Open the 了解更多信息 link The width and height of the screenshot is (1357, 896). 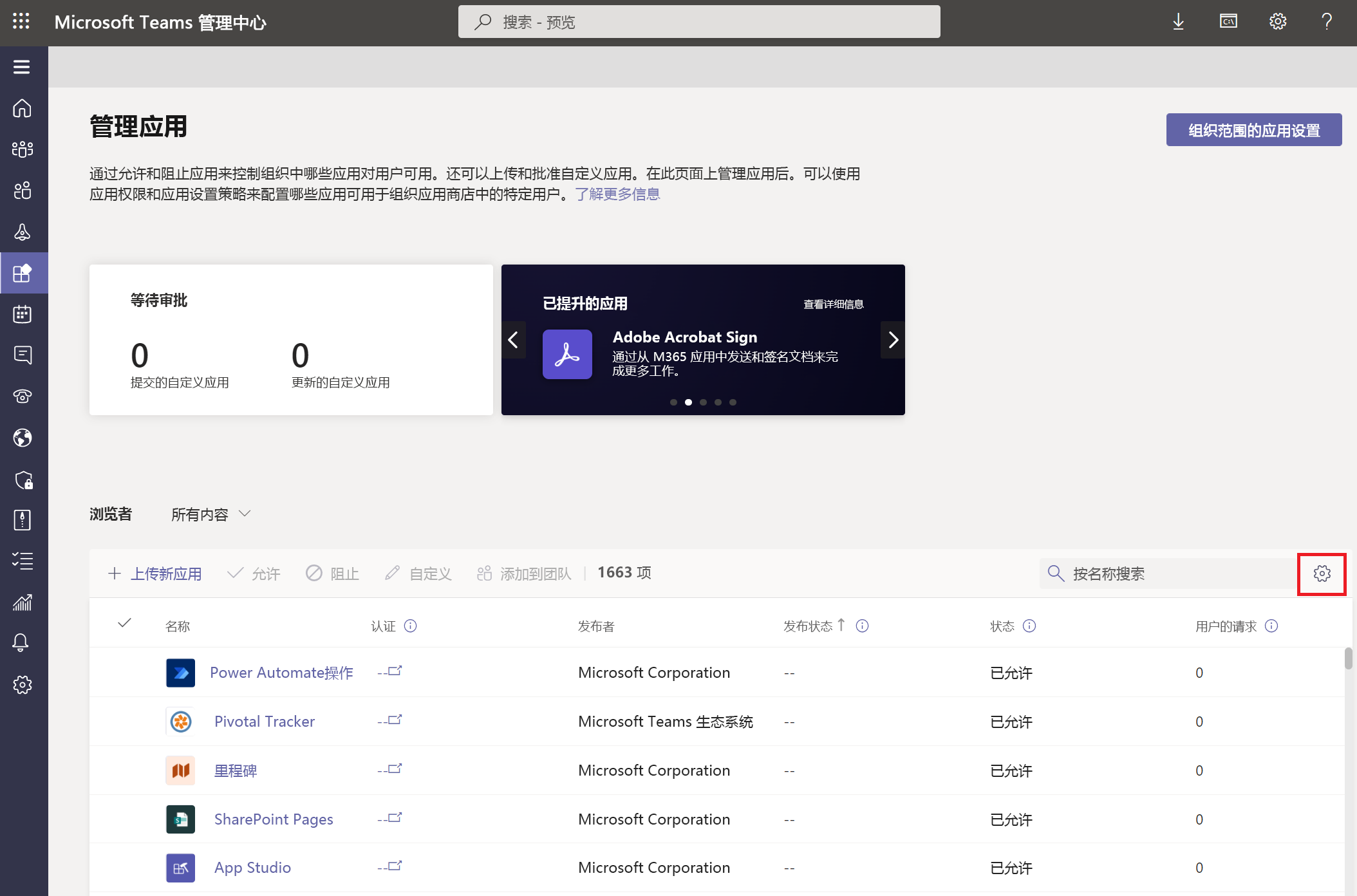point(617,194)
